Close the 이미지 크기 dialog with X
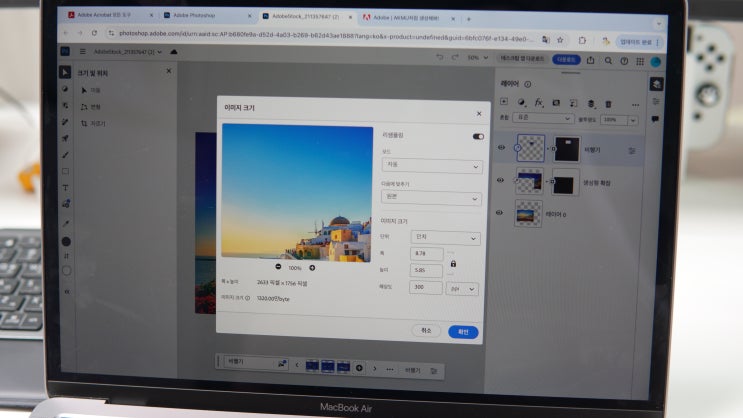Viewport: 743px width, 418px height. click(x=479, y=113)
